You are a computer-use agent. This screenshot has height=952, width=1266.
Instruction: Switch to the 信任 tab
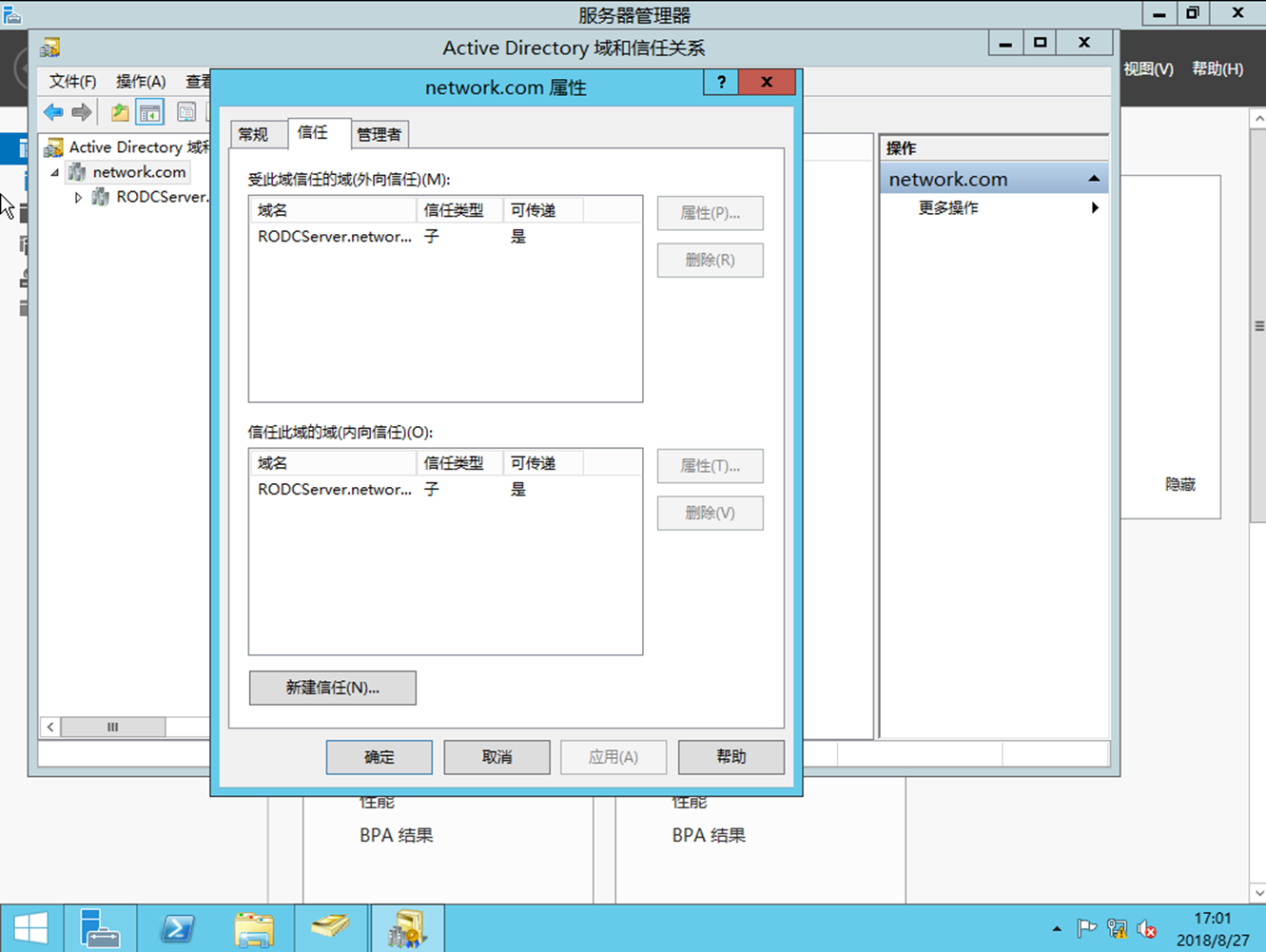[313, 132]
